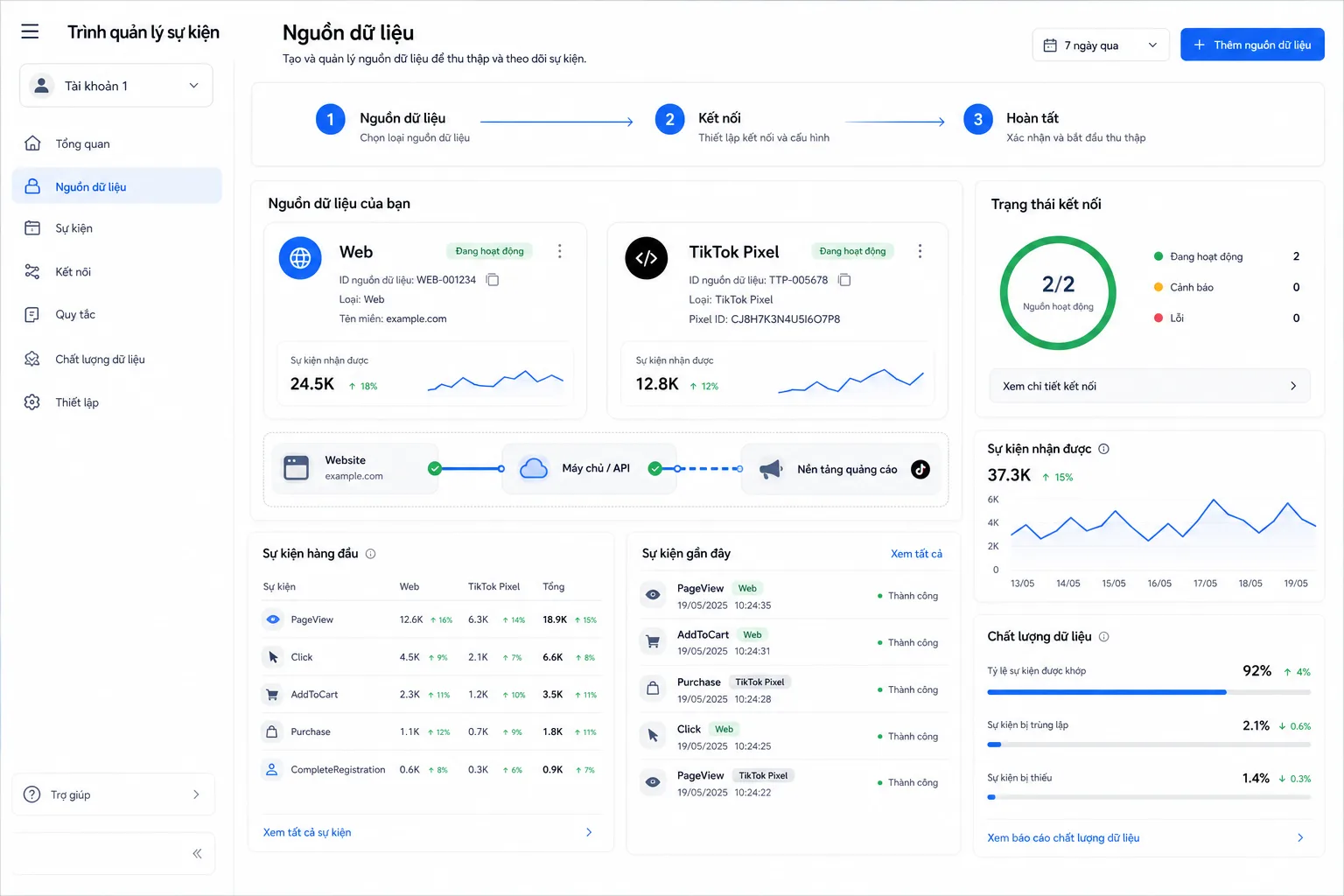Expand Xem chi tiết kết nối row
The image size is (1344, 896).
click(x=1150, y=386)
